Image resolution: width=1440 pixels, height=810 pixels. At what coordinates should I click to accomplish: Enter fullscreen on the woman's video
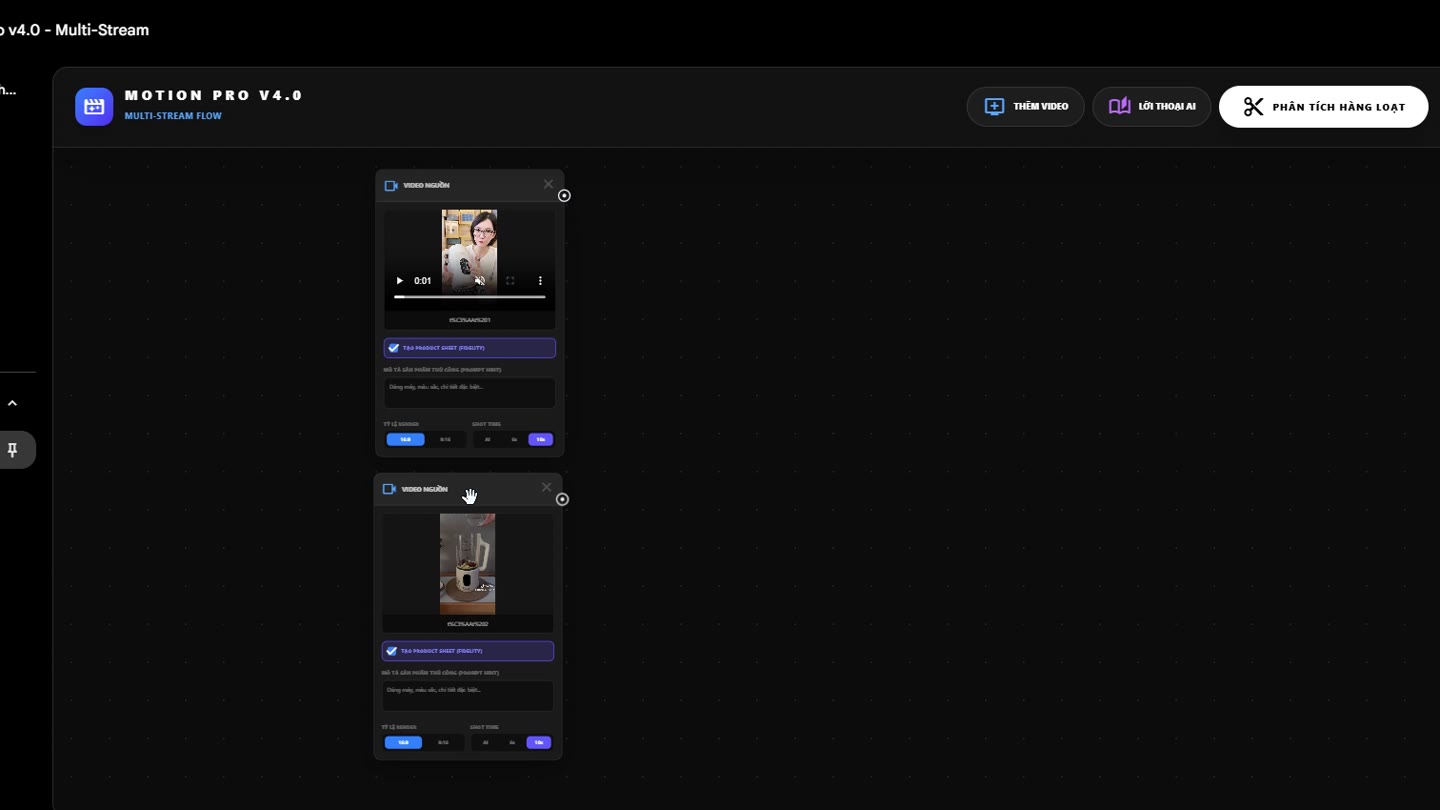click(510, 281)
